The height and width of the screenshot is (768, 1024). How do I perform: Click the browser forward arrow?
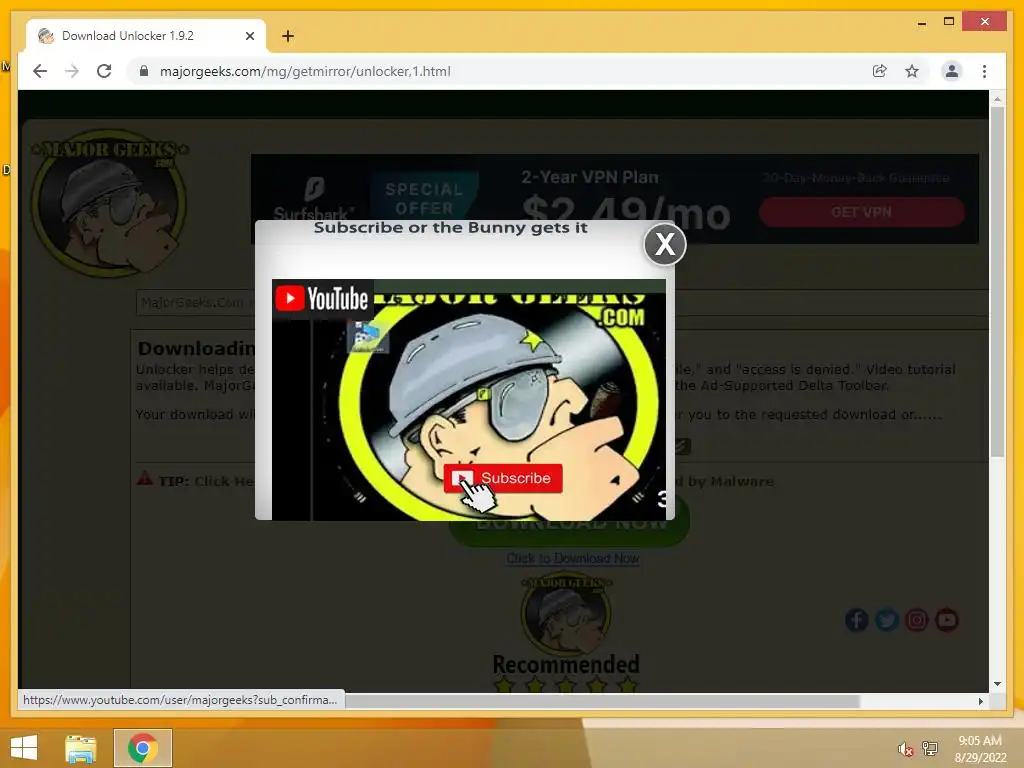72,71
